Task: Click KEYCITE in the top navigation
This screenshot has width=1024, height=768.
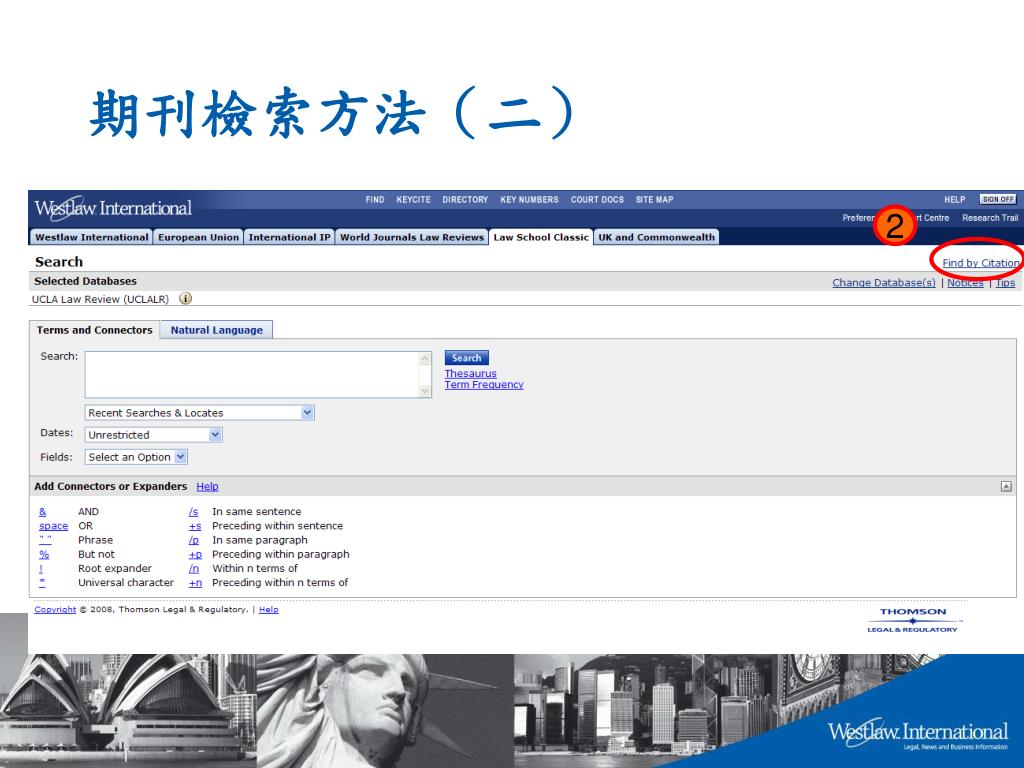Action: pos(413,199)
